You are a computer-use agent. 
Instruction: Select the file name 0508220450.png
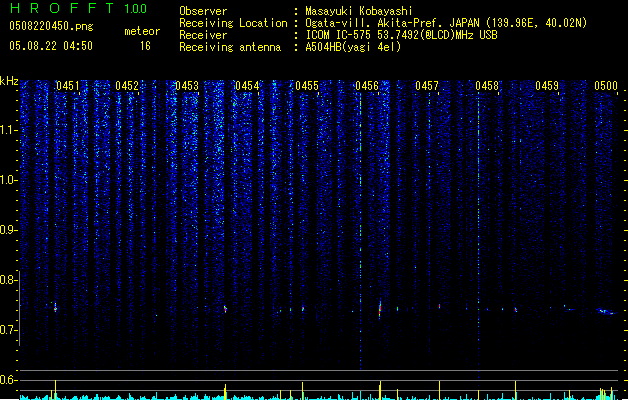pyautogui.click(x=51, y=26)
